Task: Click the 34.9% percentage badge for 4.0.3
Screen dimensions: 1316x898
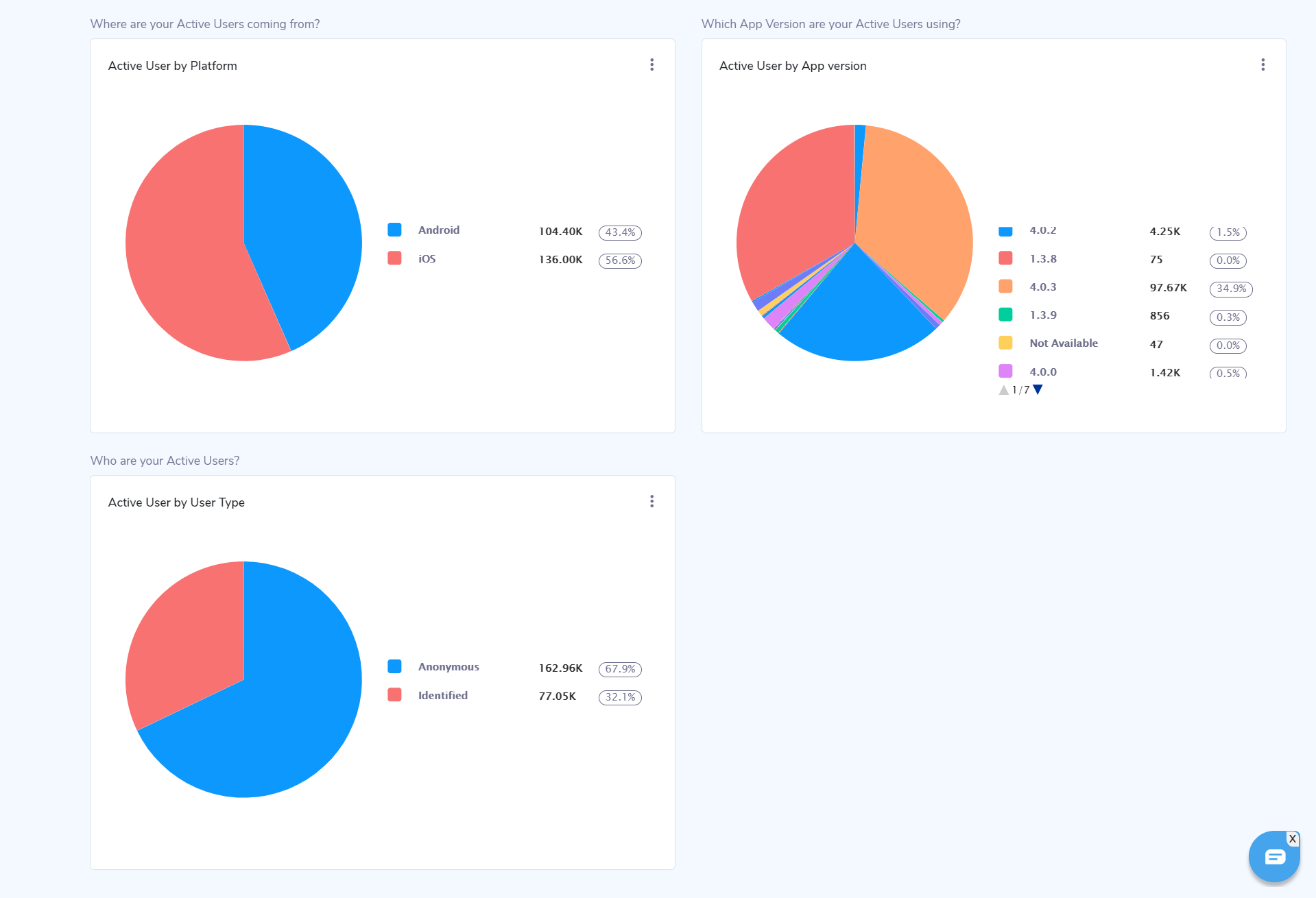Action: coord(1231,289)
